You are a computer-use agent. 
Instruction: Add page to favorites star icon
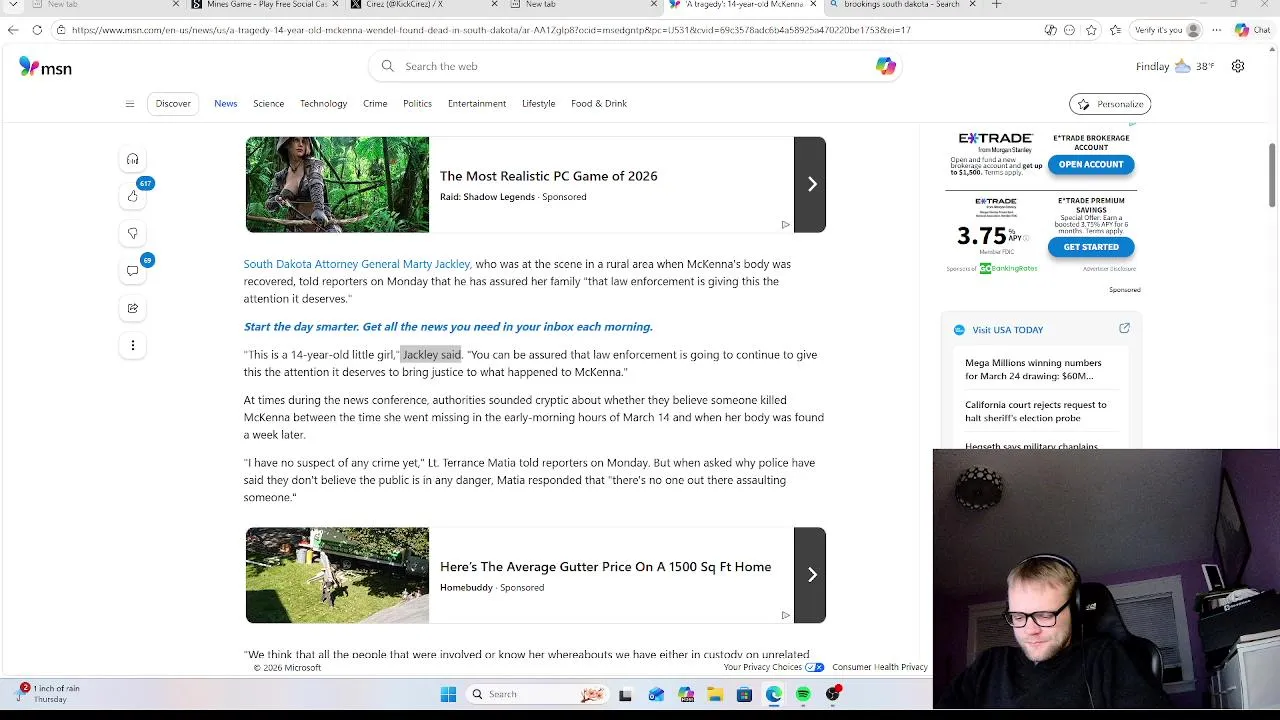1091,30
